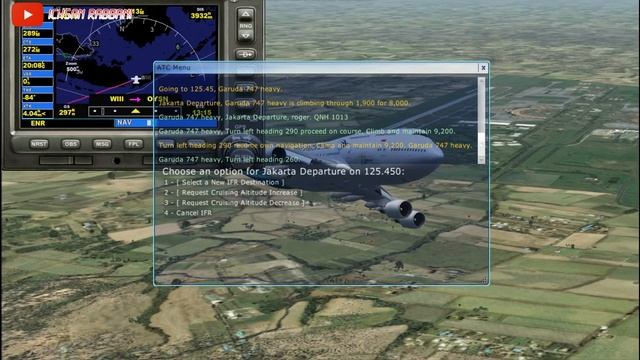Click the red YouTube play logo

tap(27, 14)
